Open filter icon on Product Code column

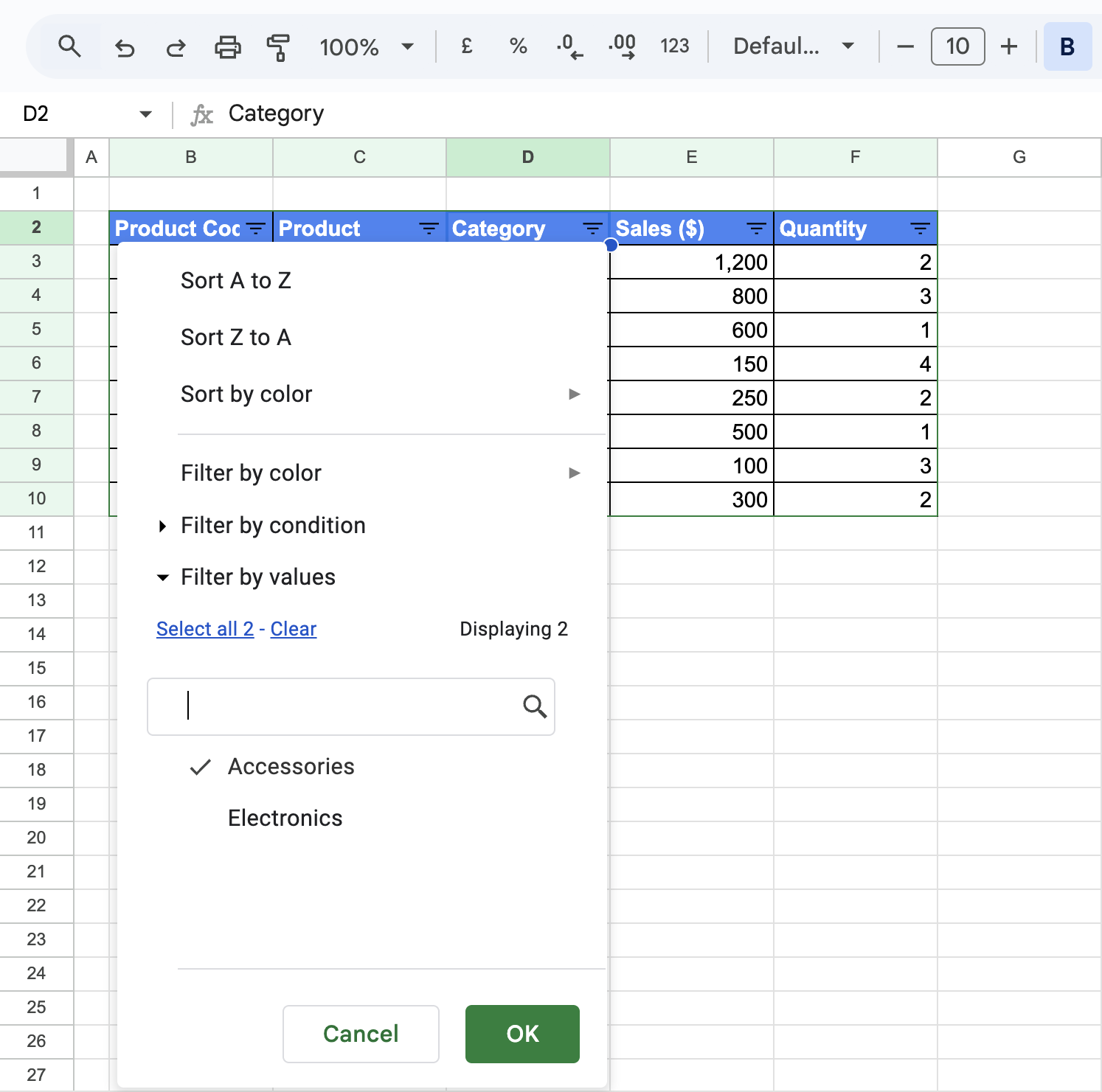[x=256, y=229]
